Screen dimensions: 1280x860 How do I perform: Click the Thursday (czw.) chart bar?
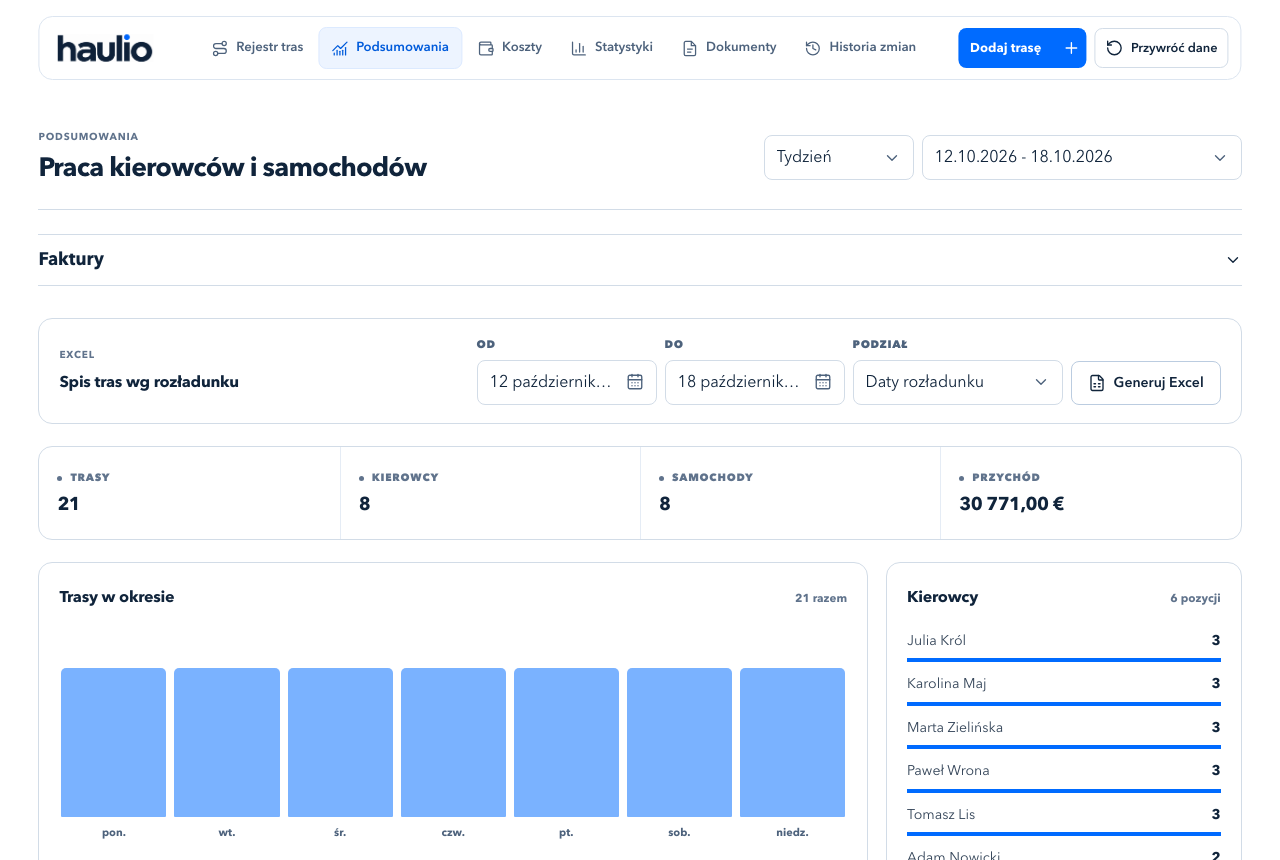(453, 743)
